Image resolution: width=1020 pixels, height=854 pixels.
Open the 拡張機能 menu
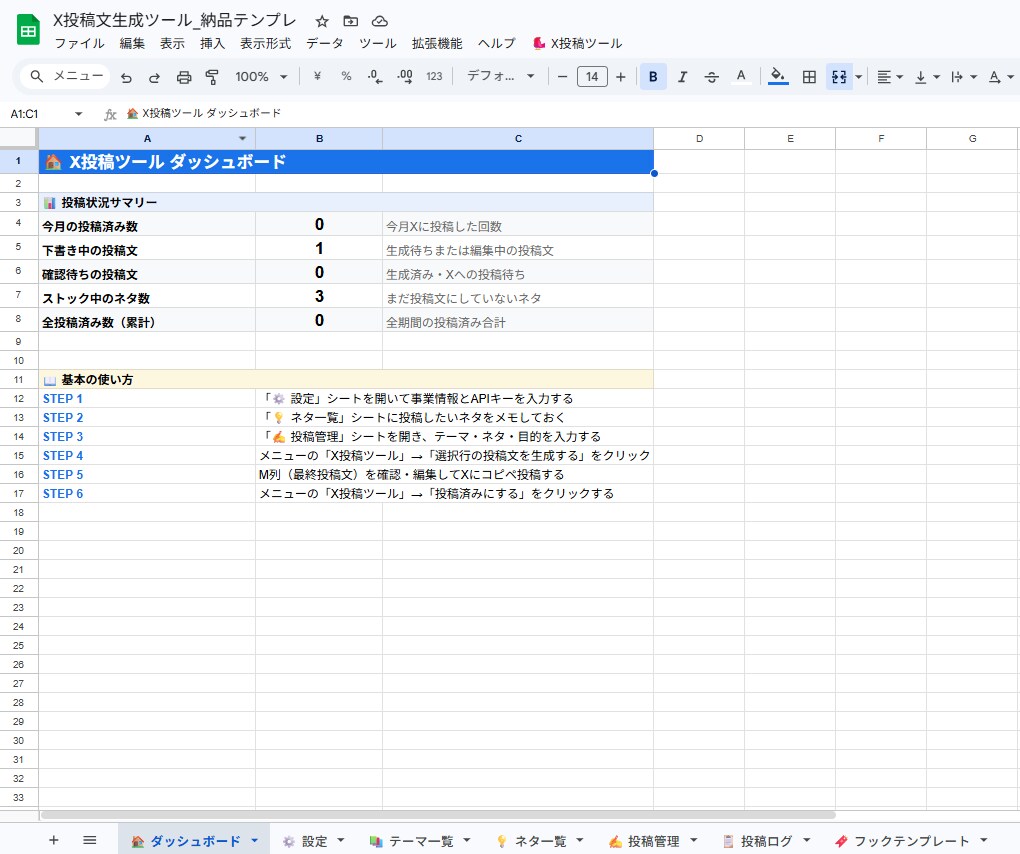[x=437, y=44]
